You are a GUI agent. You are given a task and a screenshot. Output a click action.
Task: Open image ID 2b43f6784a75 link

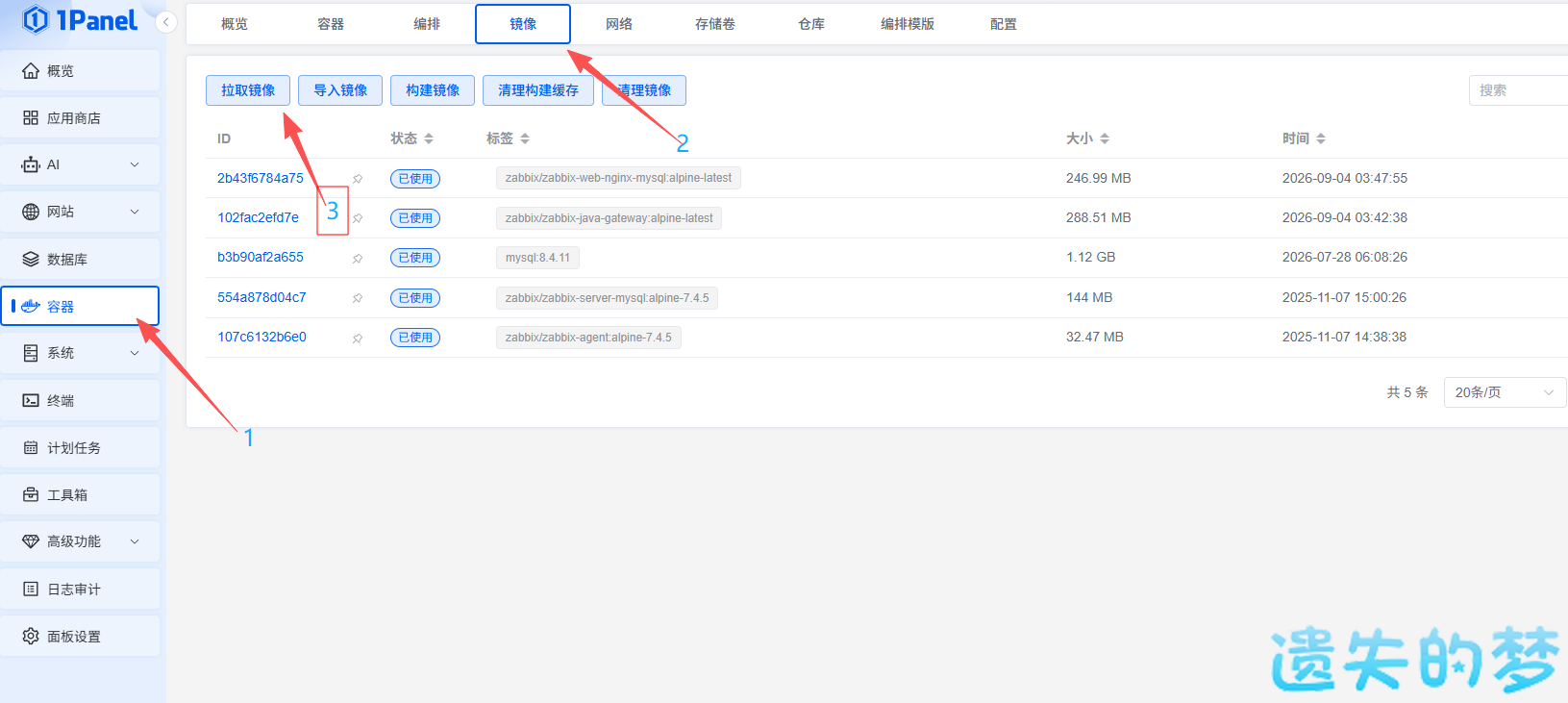[x=261, y=178]
